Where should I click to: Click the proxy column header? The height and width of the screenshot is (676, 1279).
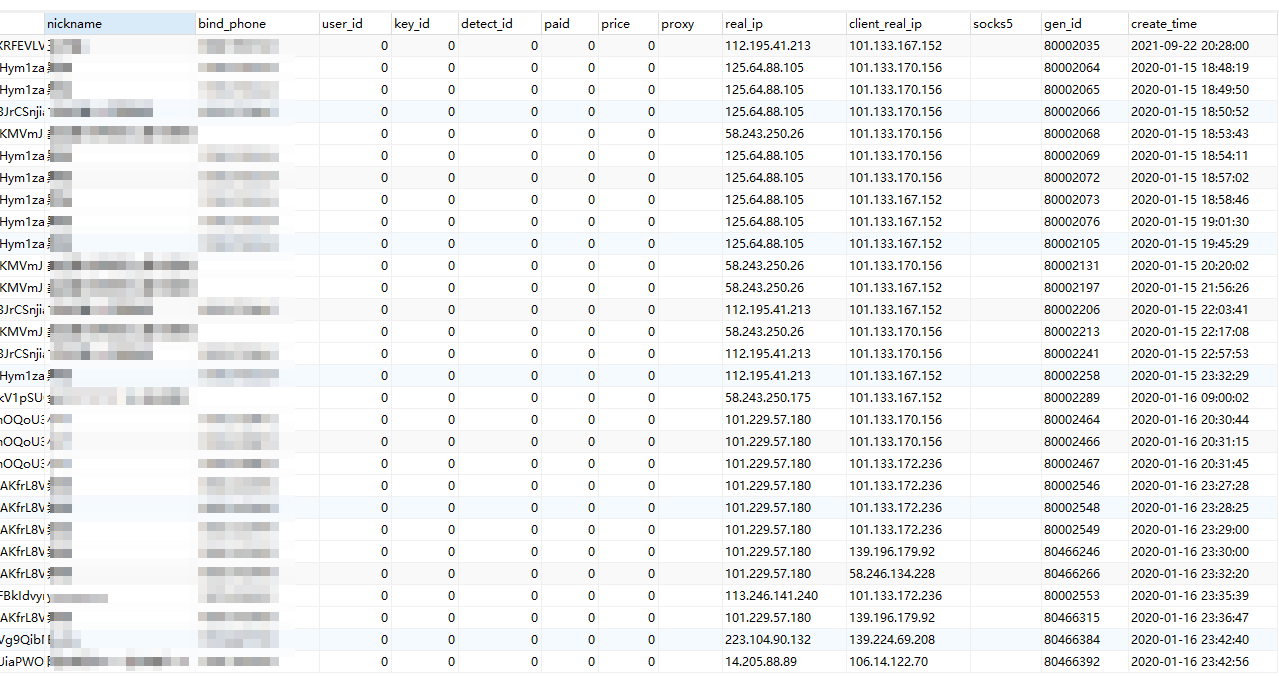click(x=689, y=24)
